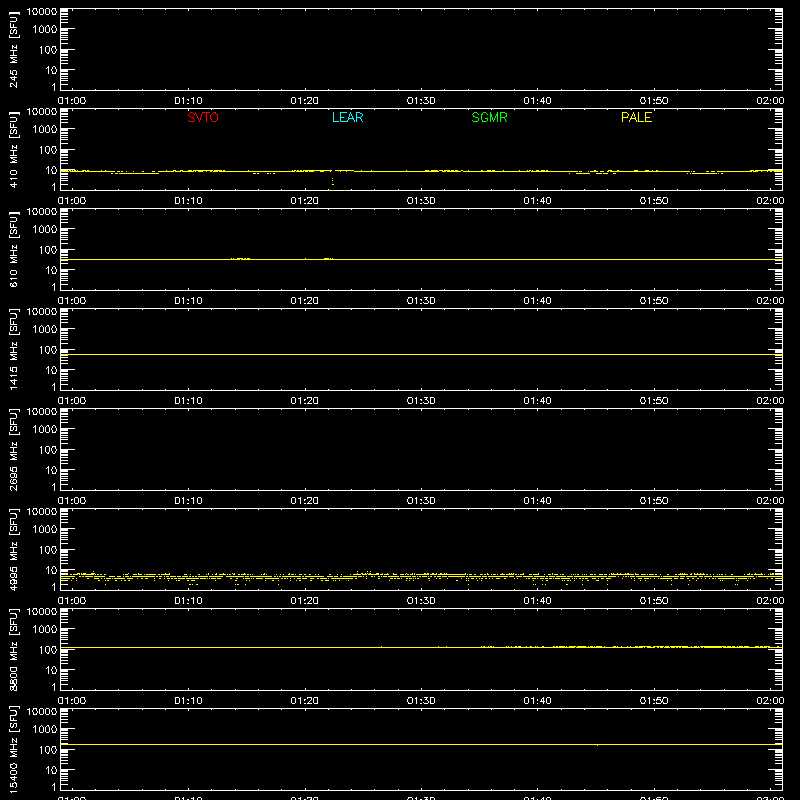Select the 410 MHz [SFU] axis title

pyautogui.click(x=13, y=150)
